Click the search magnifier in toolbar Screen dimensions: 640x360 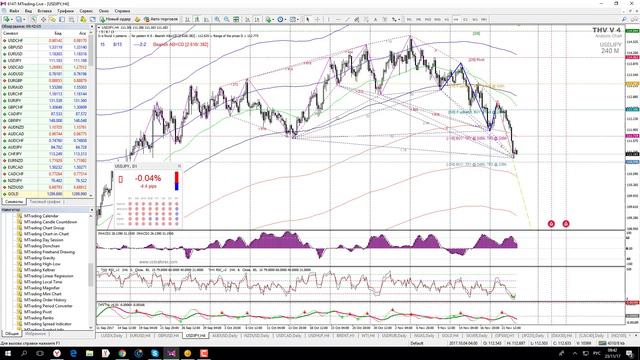(x=624, y=19)
